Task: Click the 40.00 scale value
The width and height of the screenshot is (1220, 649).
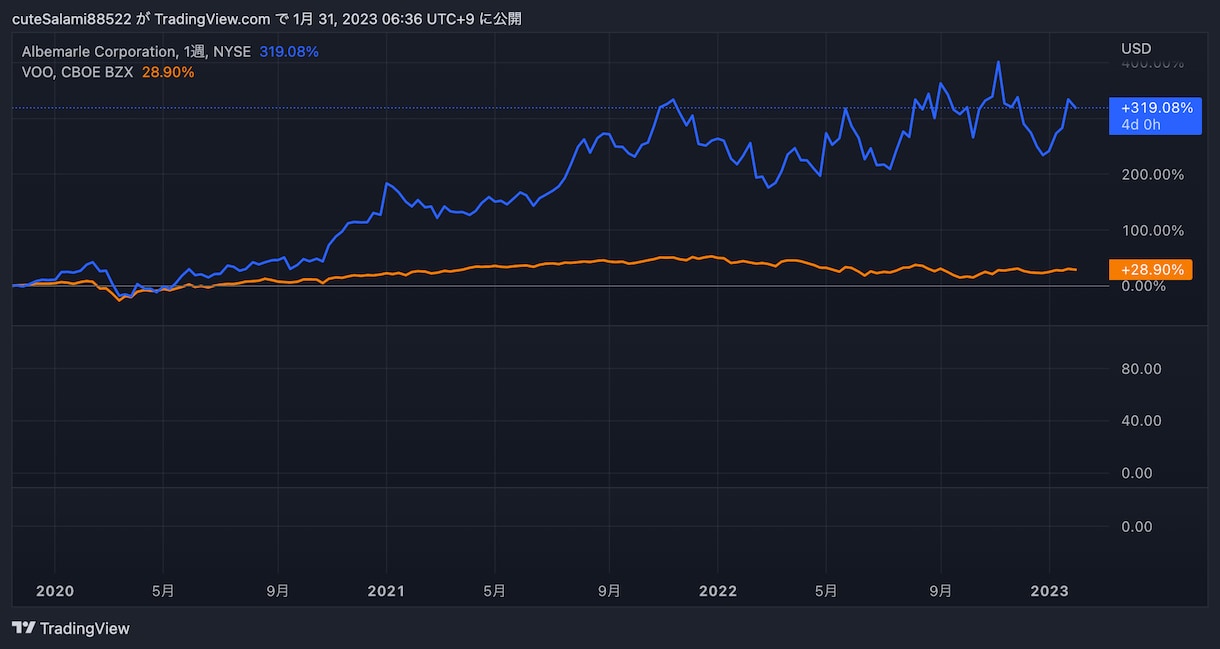Action: [1141, 420]
